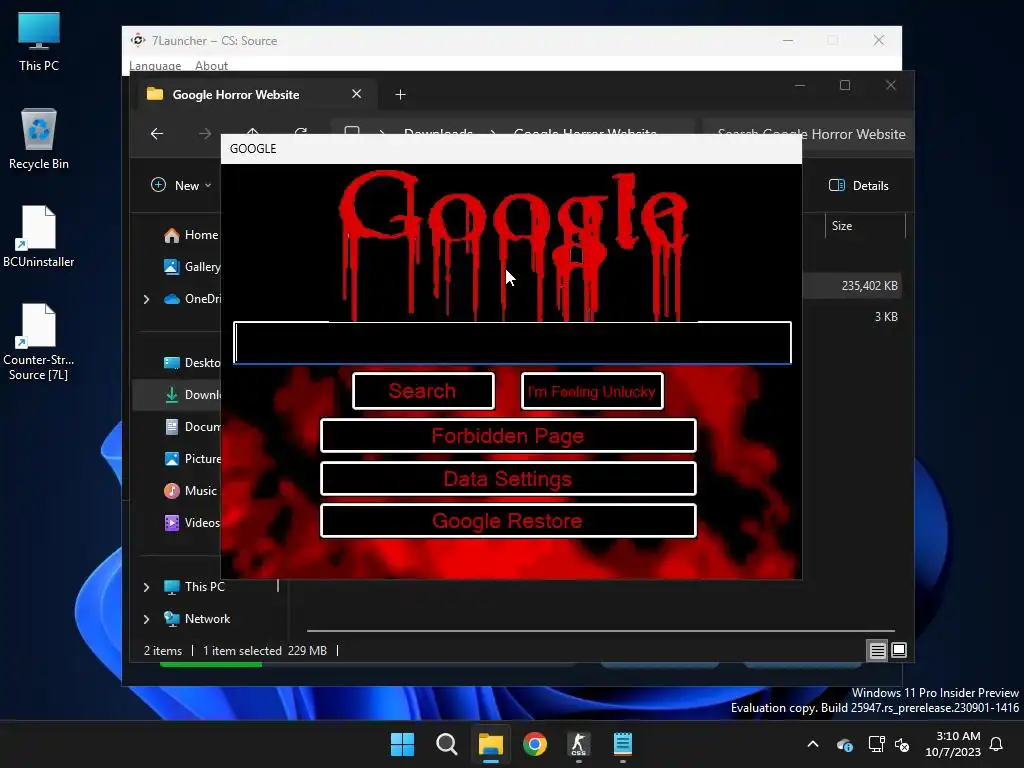The height and width of the screenshot is (768, 1024).
Task: Open the Language menu in 7Launcher
Action: [x=155, y=65]
